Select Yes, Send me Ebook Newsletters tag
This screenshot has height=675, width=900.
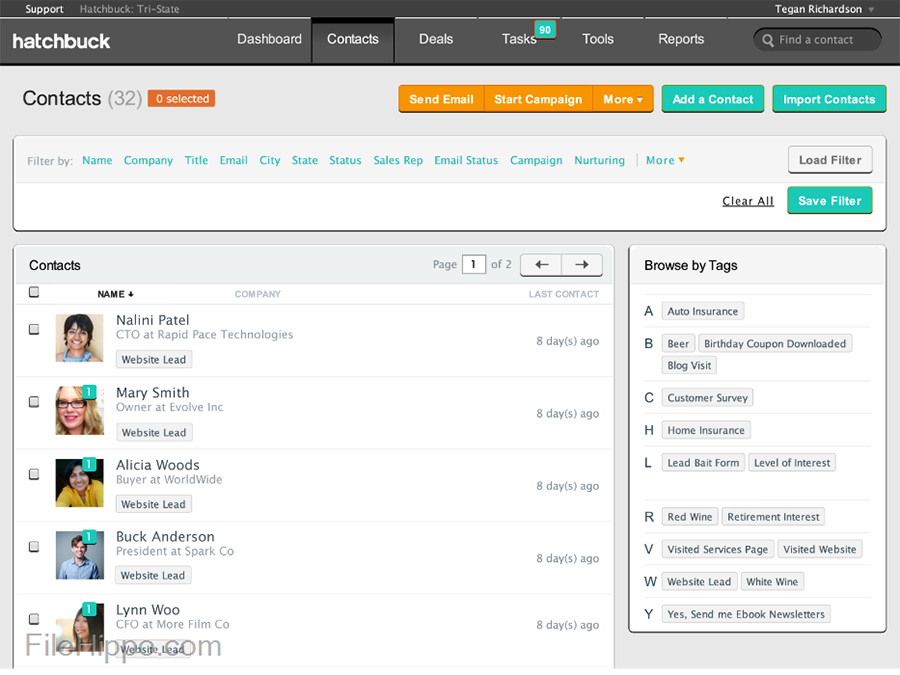click(746, 614)
